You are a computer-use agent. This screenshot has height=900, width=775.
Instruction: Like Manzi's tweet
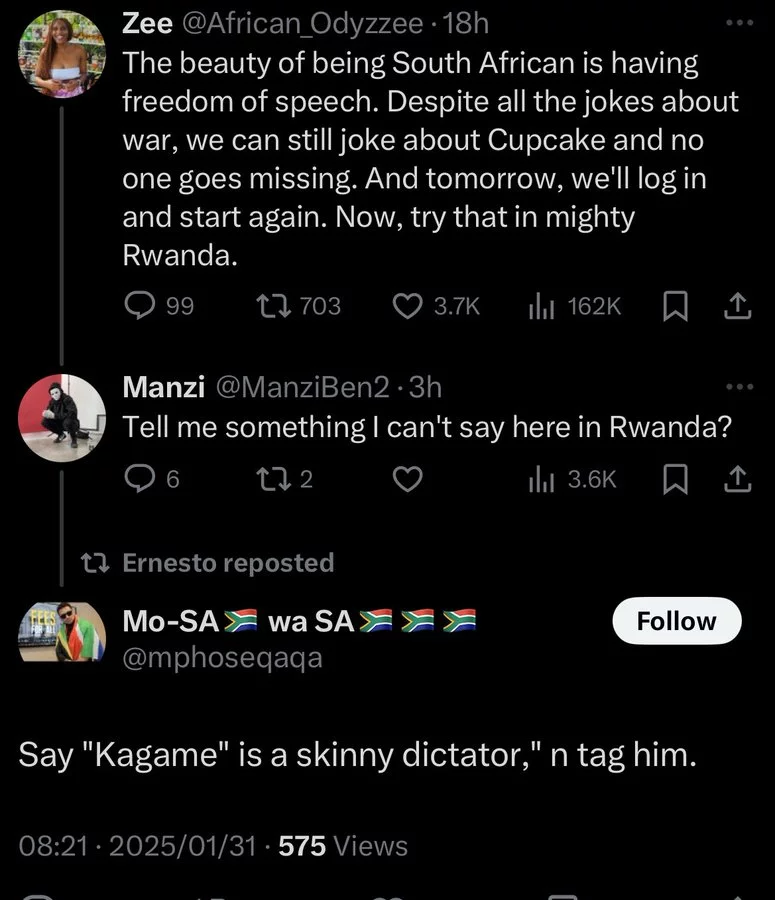coord(408,479)
